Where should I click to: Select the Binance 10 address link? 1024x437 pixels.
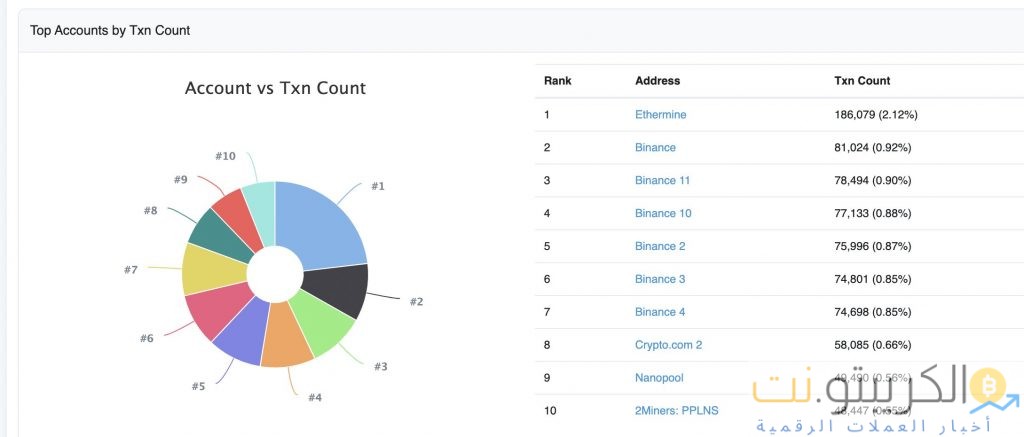click(662, 213)
